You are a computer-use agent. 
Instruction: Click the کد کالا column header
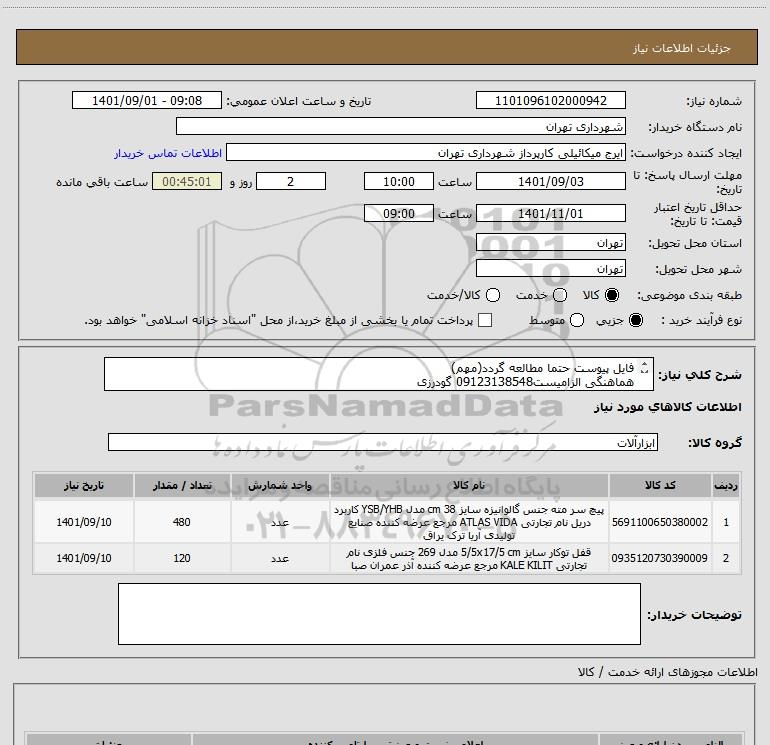[660, 485]
